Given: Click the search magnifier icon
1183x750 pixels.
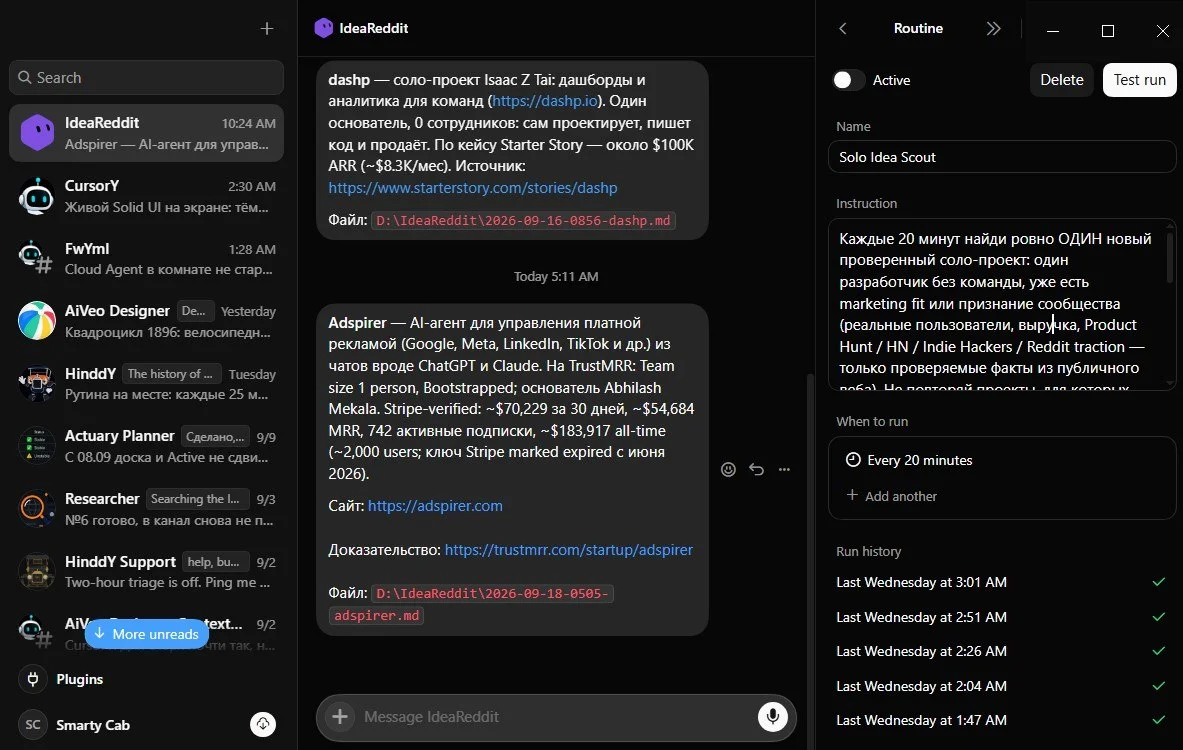Looking at the screenshot, I should click(24, 77).
